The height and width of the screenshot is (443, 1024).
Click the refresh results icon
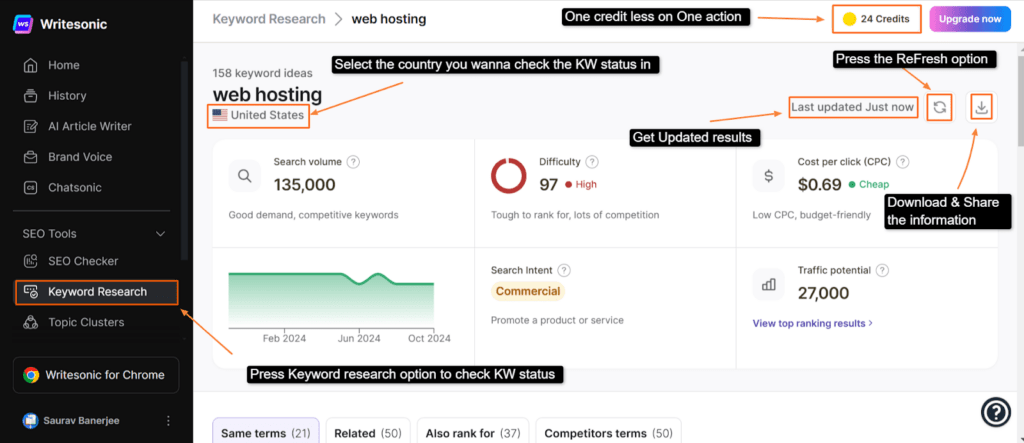pyautogui.click(x=939, y=107)
